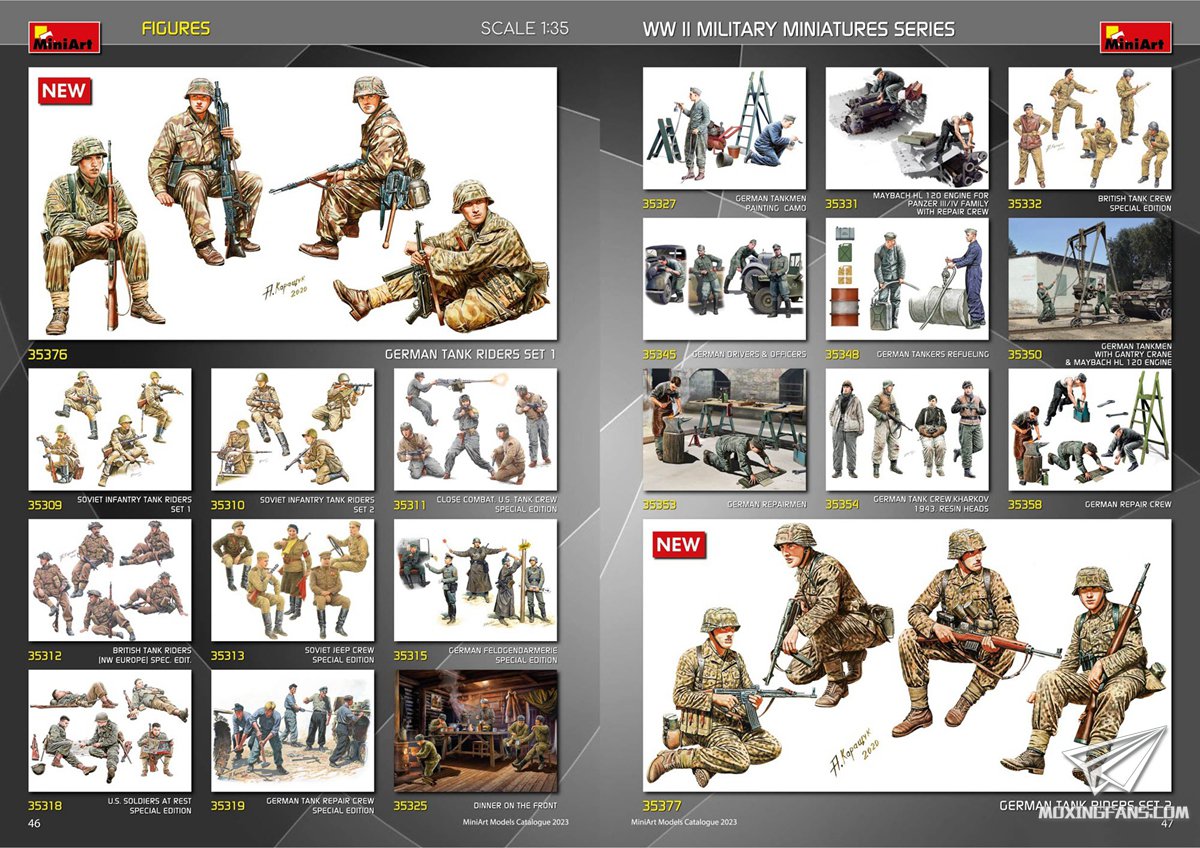Select the WW II MILITARY MINIATURES SERIES title
This screenshot has width=1200, height=848.
798,30
